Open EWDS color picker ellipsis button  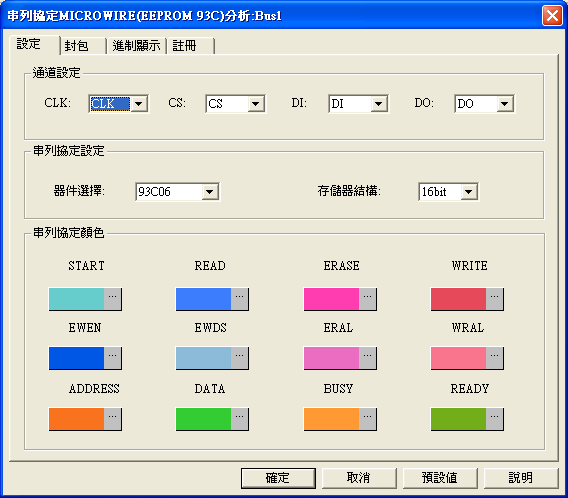pyautogui.click(x=239, y=358)
